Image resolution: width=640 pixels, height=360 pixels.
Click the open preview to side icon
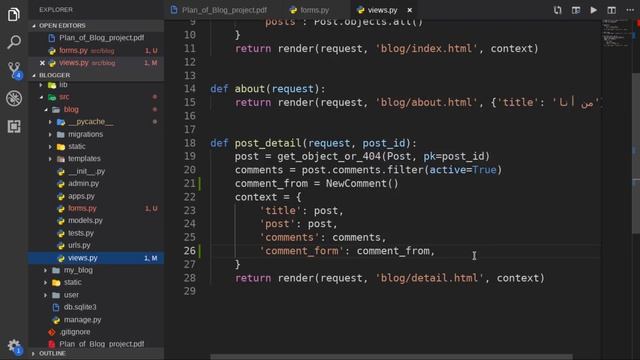576,10
